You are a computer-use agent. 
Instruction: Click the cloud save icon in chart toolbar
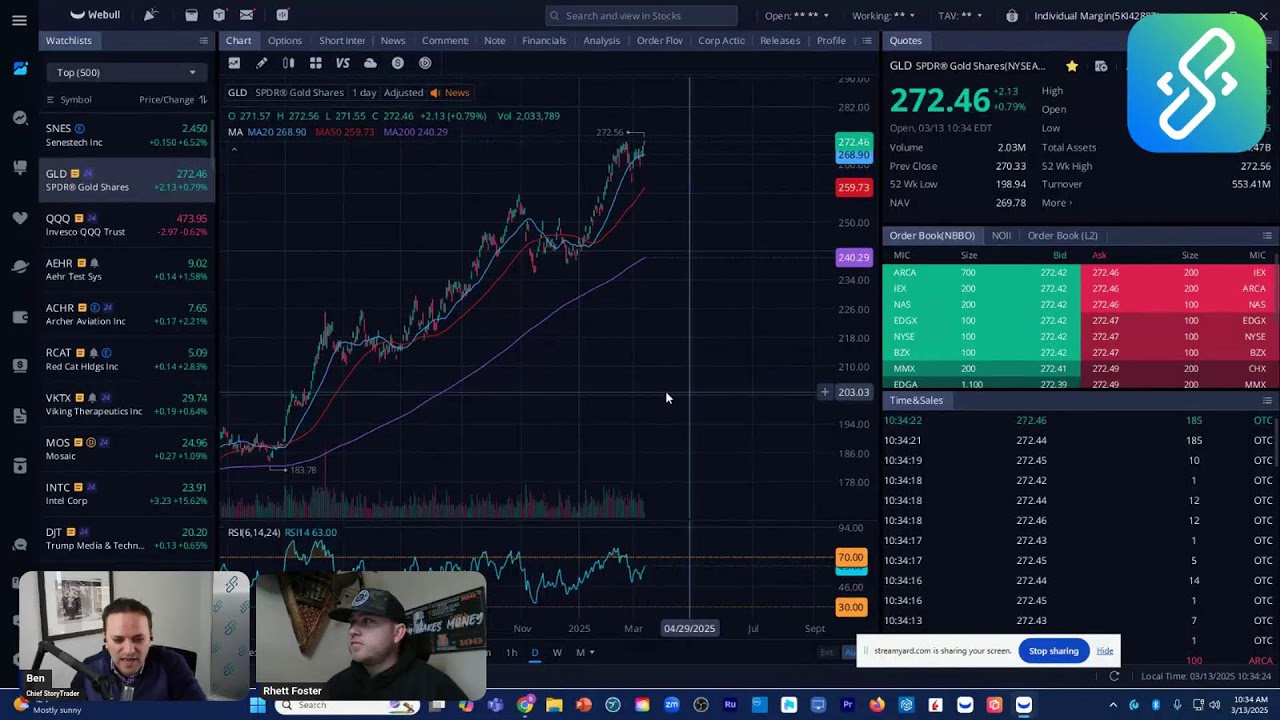(x=370, y=63)
